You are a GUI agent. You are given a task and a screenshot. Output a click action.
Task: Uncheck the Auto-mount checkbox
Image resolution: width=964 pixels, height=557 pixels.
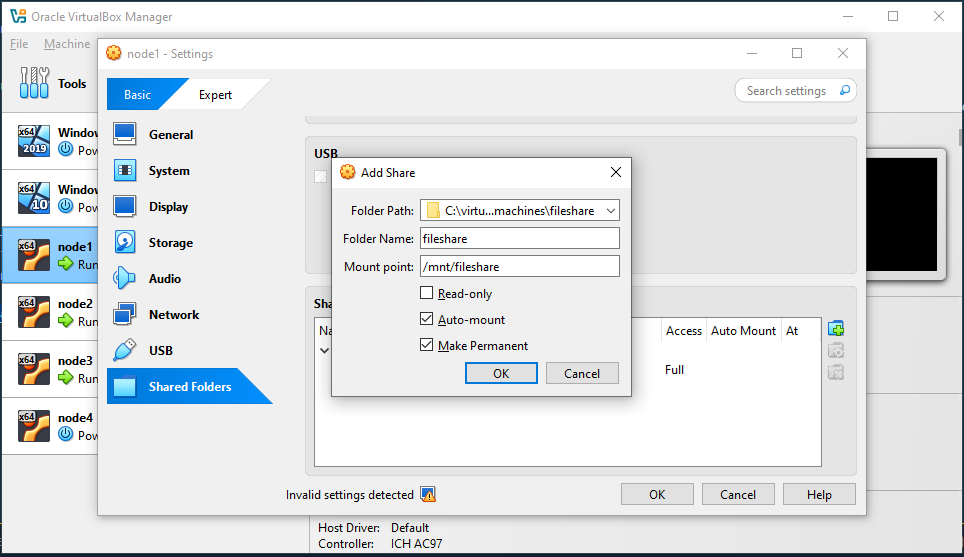pyautogui.click(x=426, y=319)
